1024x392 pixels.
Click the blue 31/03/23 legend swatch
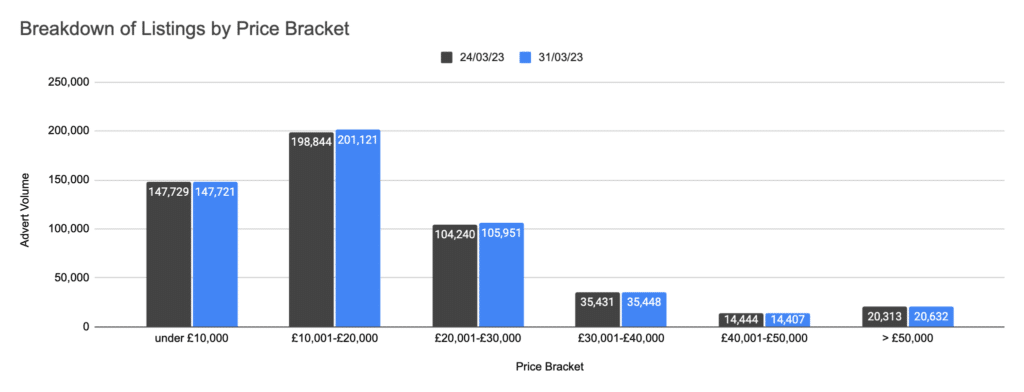pos(526,57)
